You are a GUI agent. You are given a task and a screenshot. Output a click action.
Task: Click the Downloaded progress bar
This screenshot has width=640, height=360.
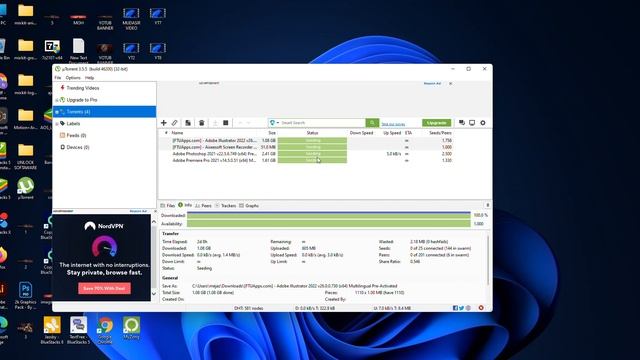pyautogui.click(x=329, y=215)
